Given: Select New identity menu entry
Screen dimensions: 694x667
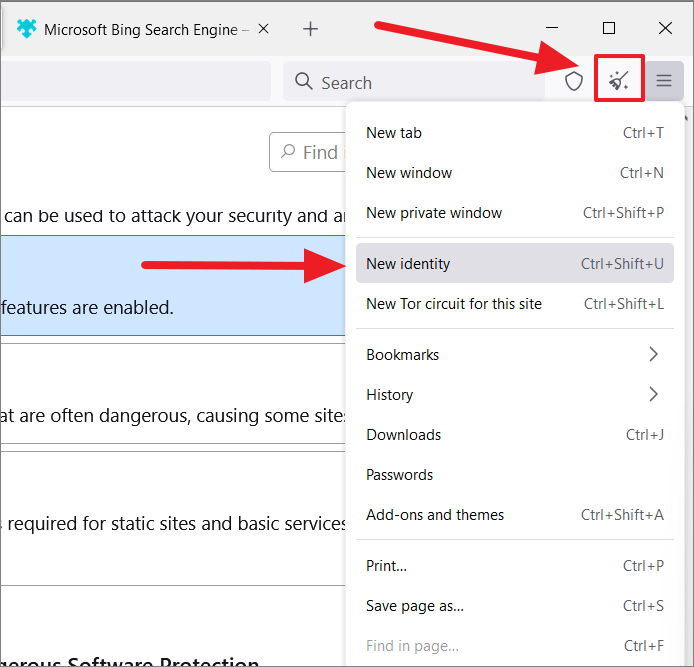Looking at the screenshot, I should 515,263.
